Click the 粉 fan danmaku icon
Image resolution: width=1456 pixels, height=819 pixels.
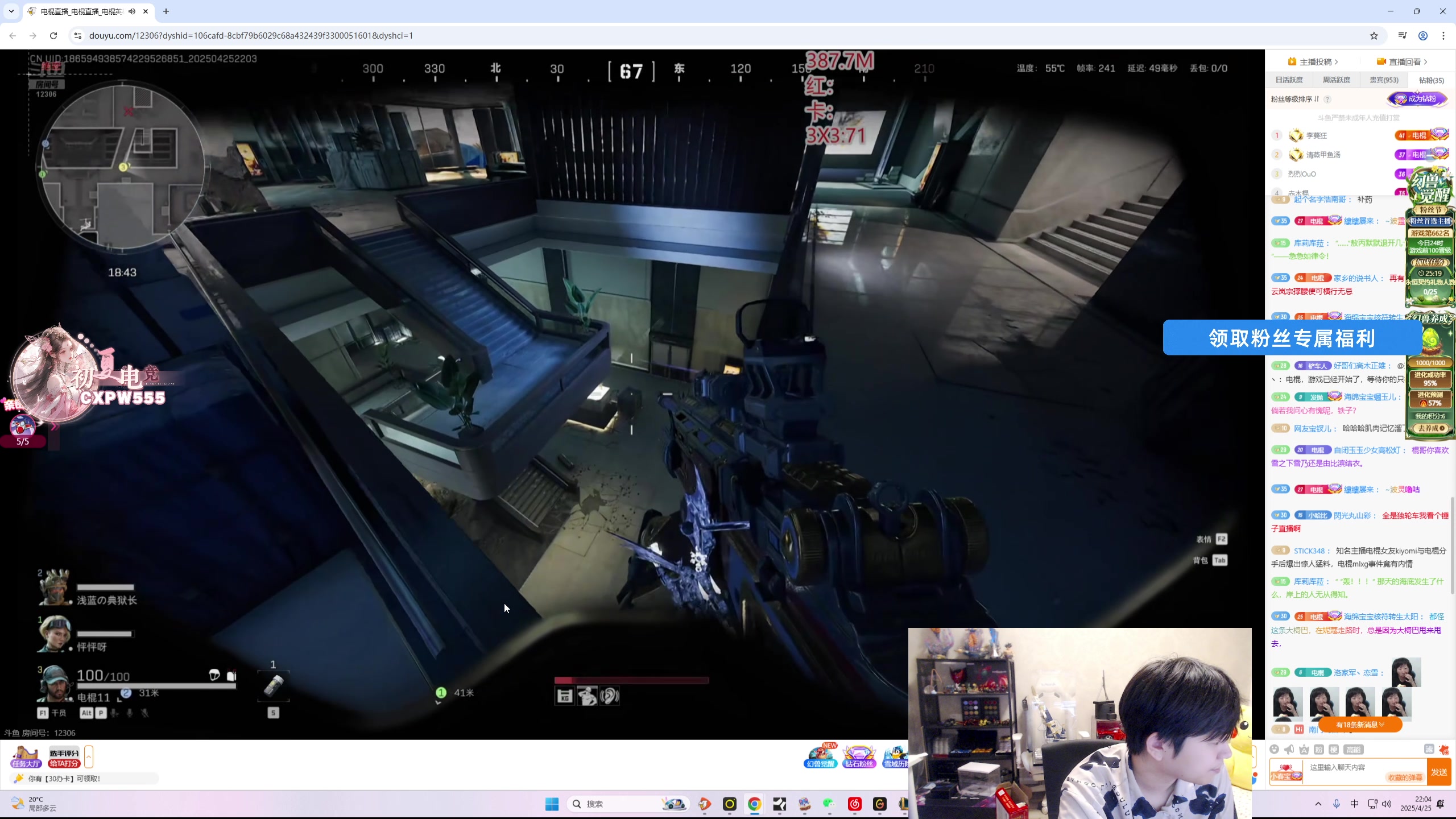click(1319, 749)
